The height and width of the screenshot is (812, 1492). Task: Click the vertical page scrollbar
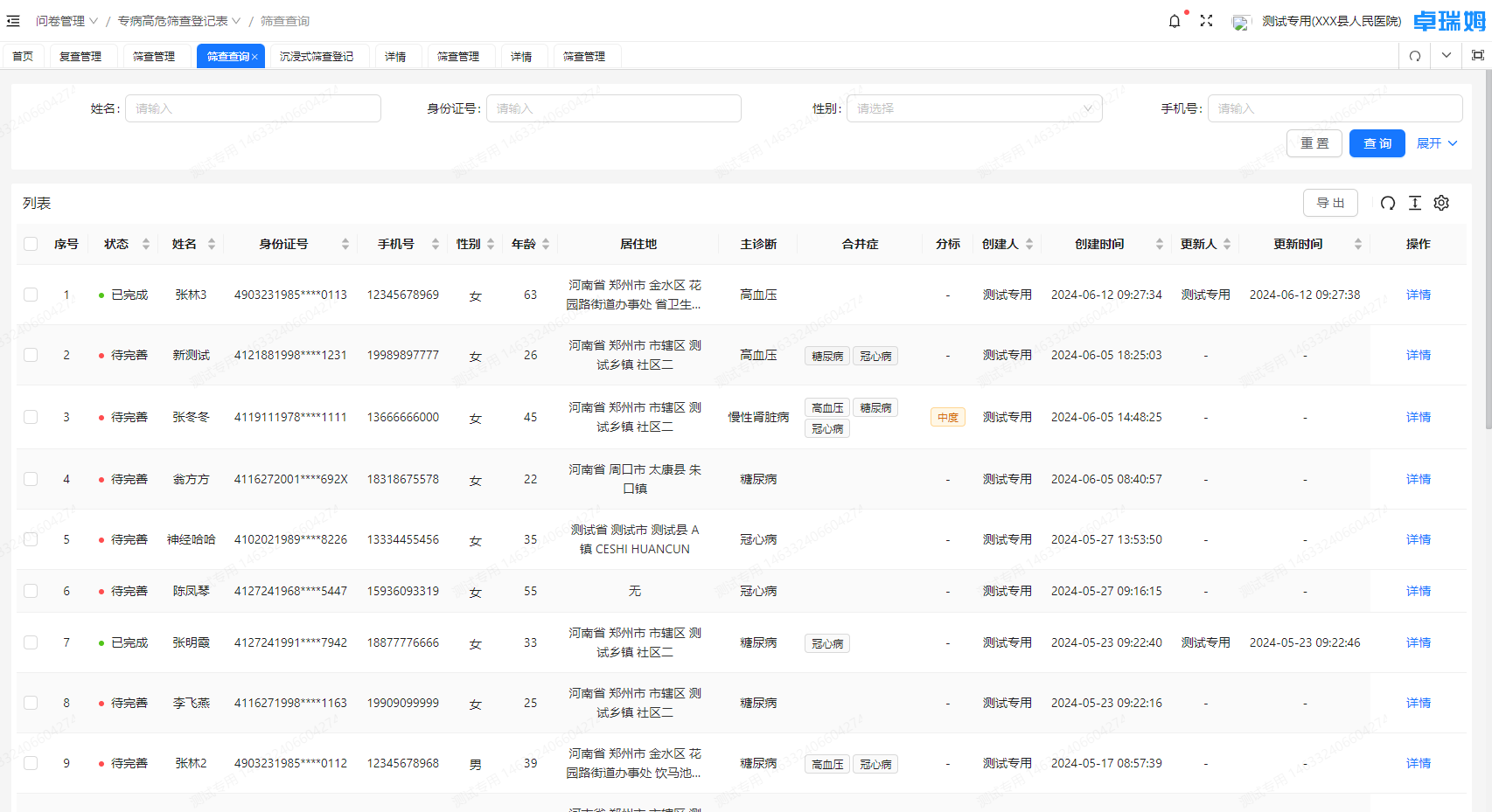tap(1488, 250)
